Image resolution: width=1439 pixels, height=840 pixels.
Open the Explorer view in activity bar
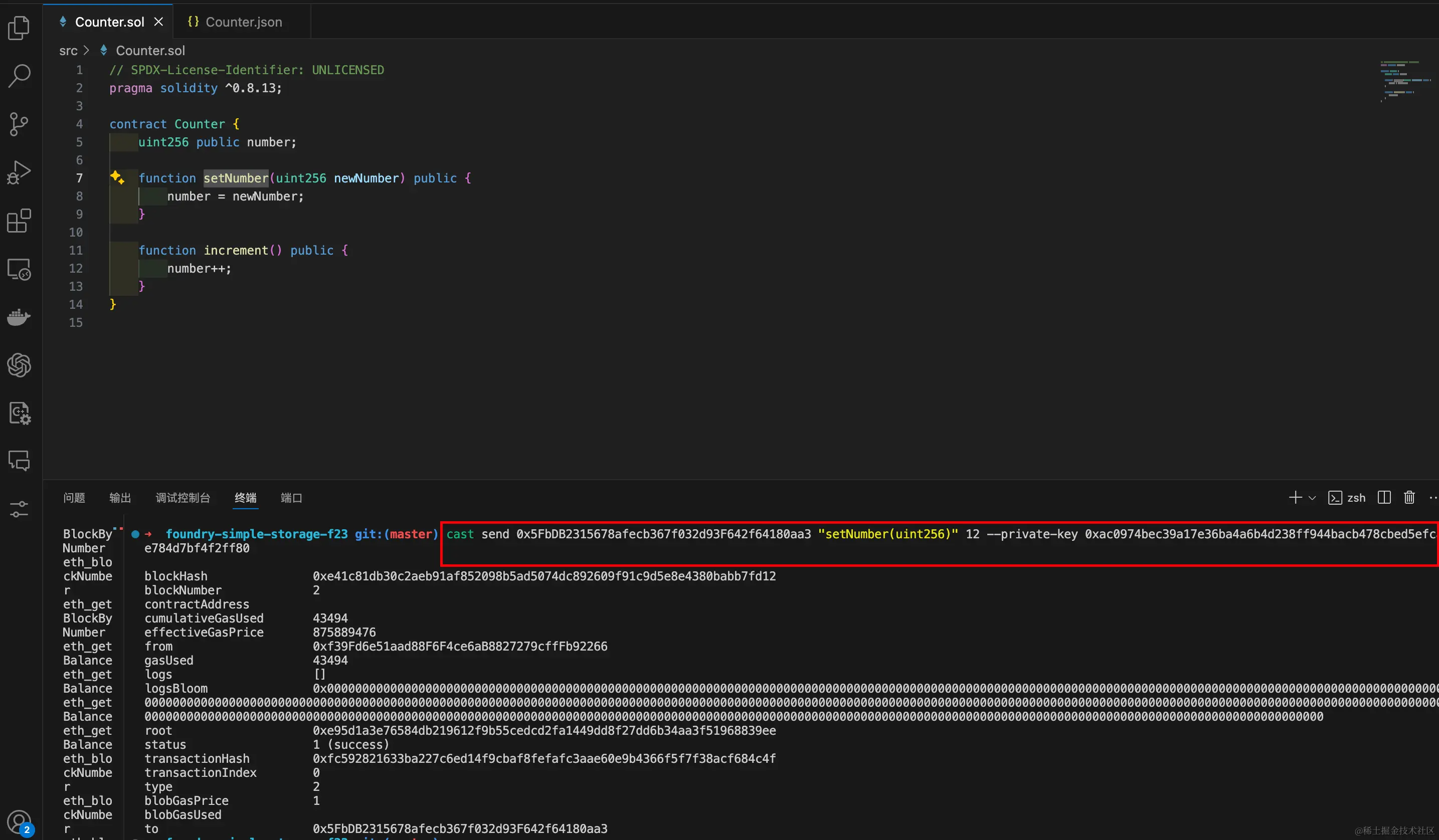[x=19, y=28]
